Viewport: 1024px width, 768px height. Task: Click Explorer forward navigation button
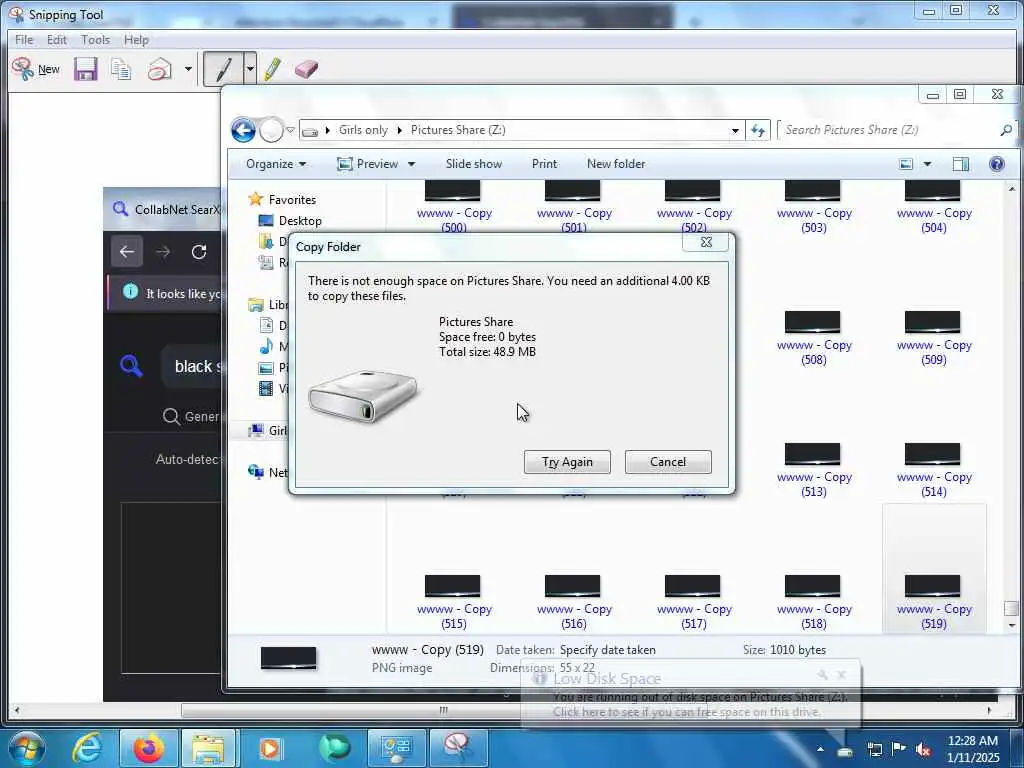(270, 131)
